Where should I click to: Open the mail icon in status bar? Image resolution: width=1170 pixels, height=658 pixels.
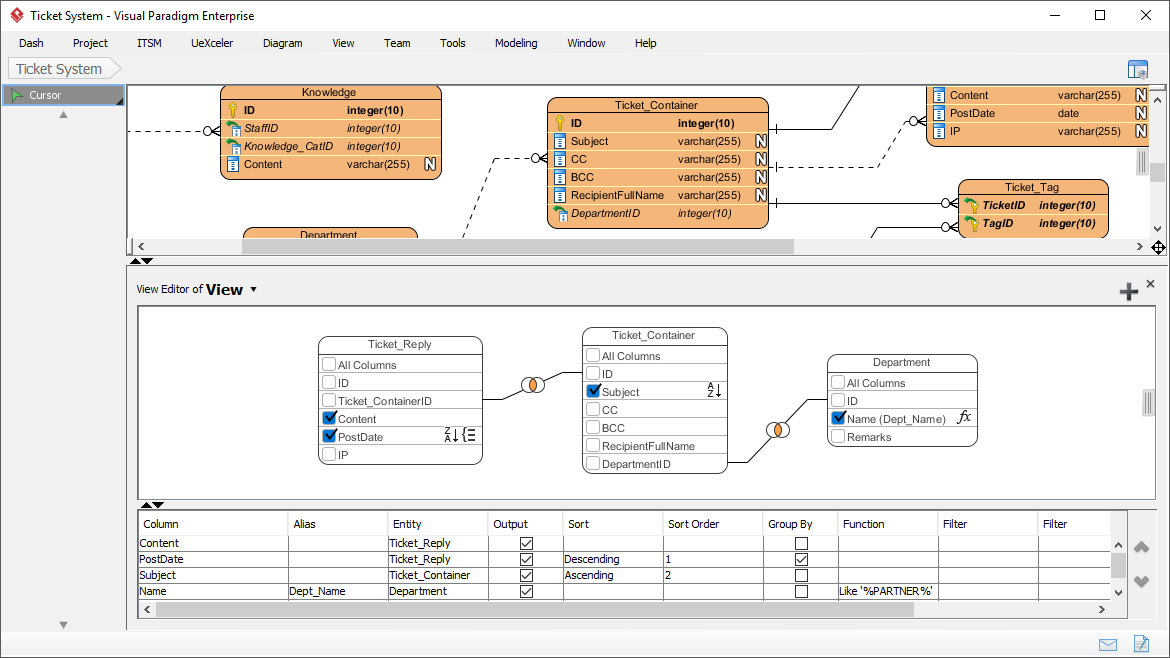click(x=1108, y=644)
